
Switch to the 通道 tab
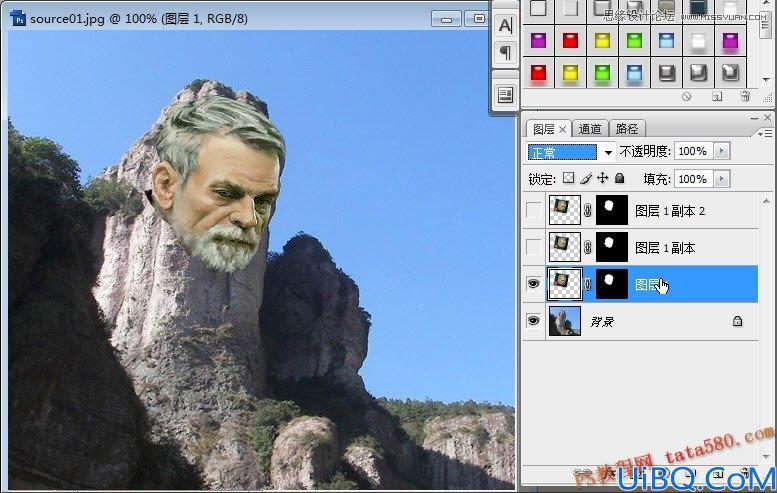click(590, 129)
